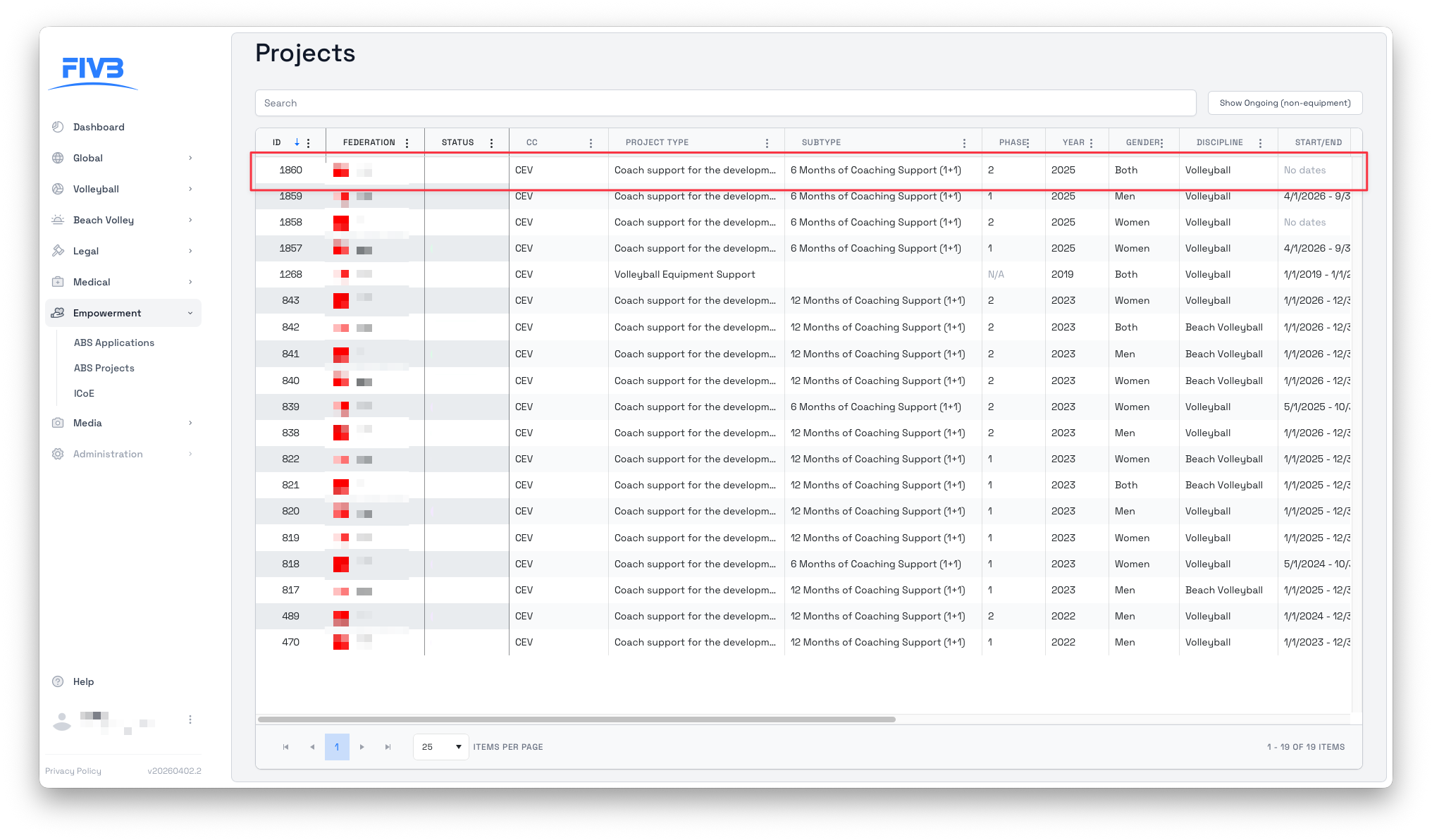Click the Help question mark icon
Image resolution: width=1432 pixels, height=840 pixels.
click(58, 681)
